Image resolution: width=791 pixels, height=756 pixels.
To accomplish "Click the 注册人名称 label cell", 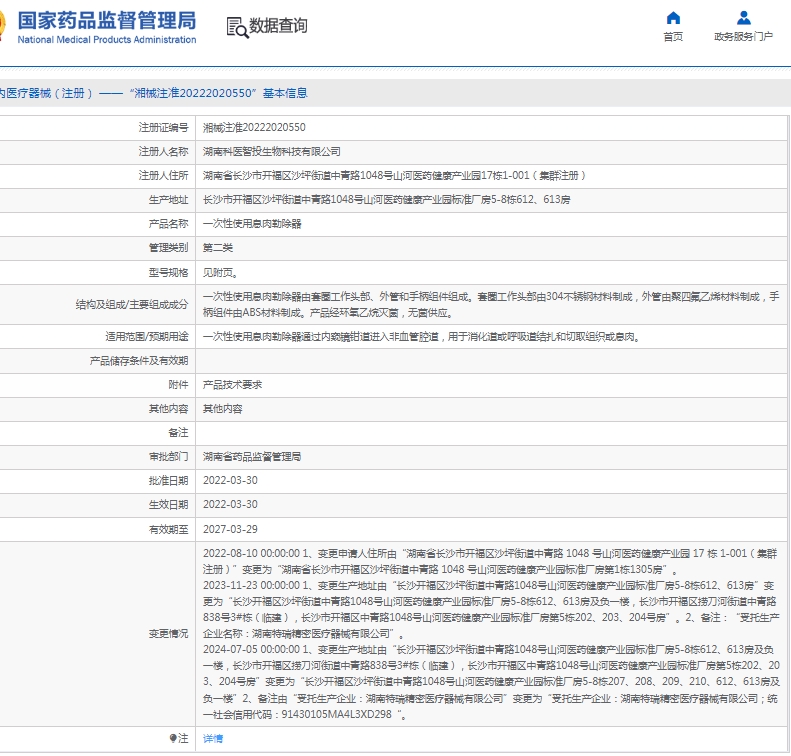I will [163, 152].
